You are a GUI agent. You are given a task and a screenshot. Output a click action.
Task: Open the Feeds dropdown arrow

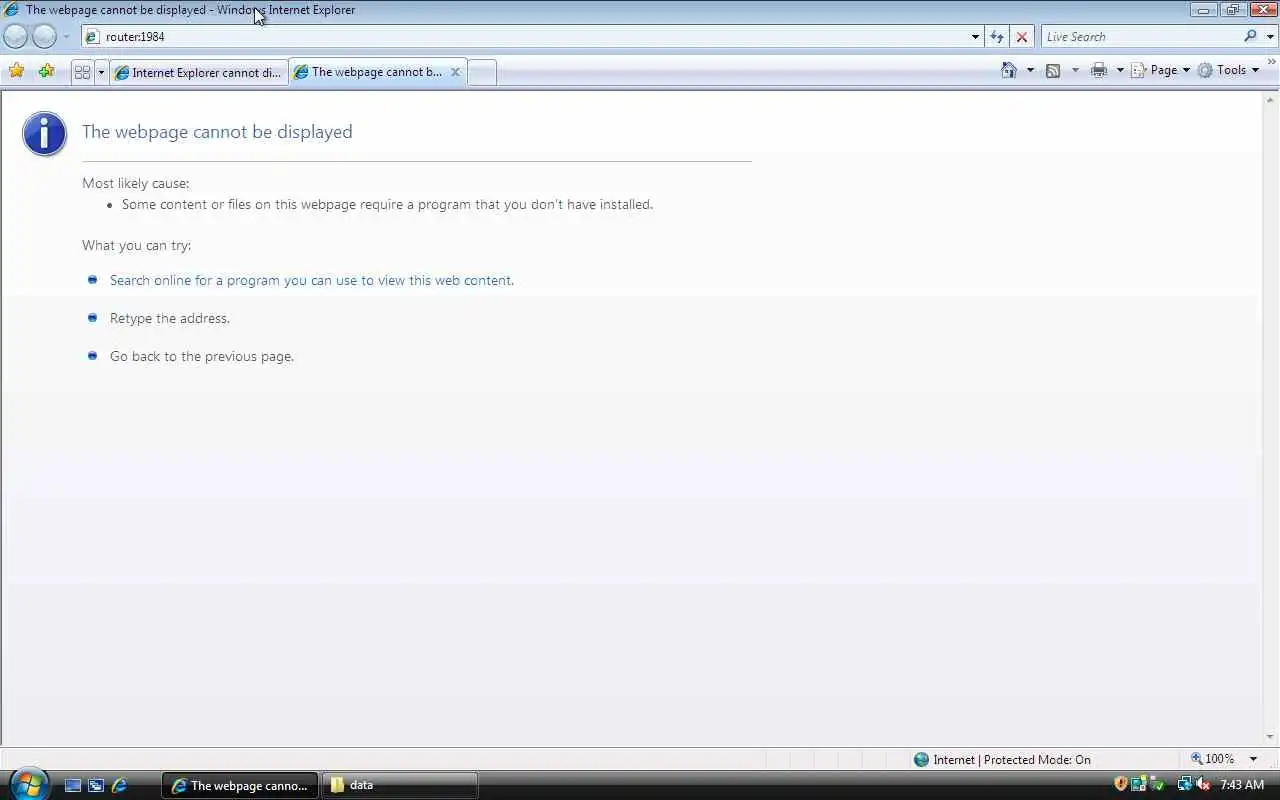[1075, 70]
